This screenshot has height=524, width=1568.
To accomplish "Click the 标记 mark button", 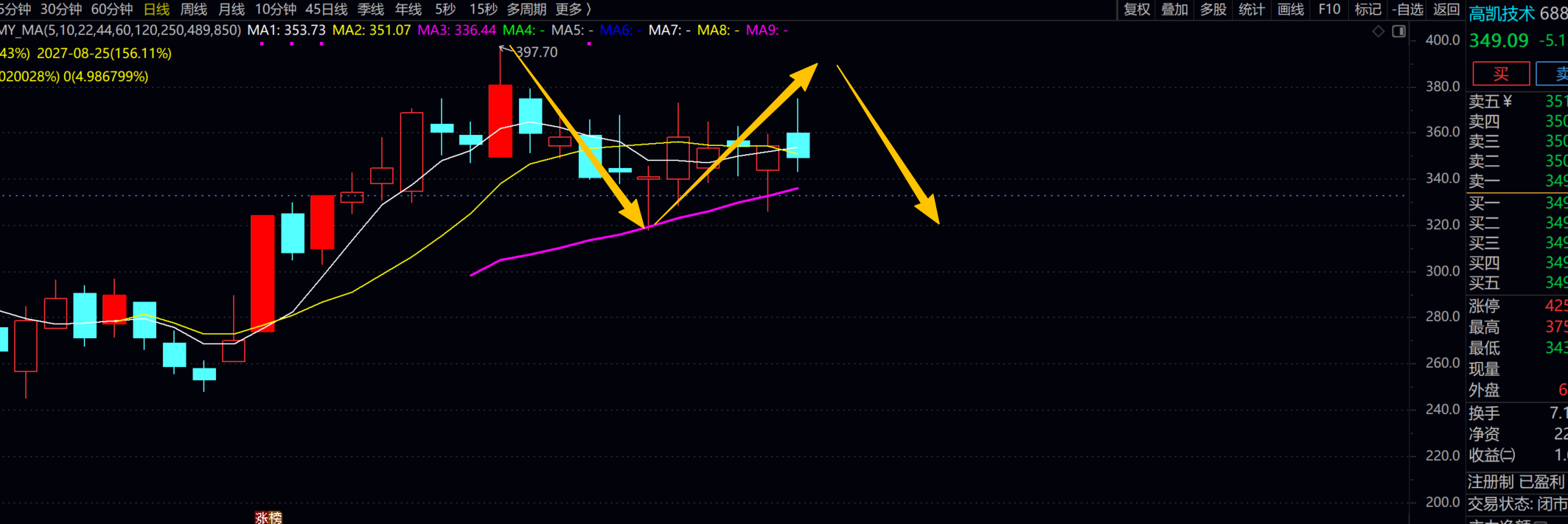I will coord(1367,10).
